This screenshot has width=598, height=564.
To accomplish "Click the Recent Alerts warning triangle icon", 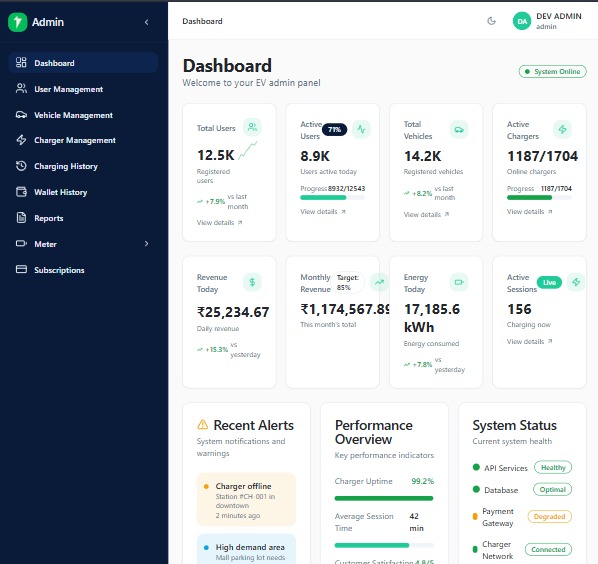I will point(203,424).
